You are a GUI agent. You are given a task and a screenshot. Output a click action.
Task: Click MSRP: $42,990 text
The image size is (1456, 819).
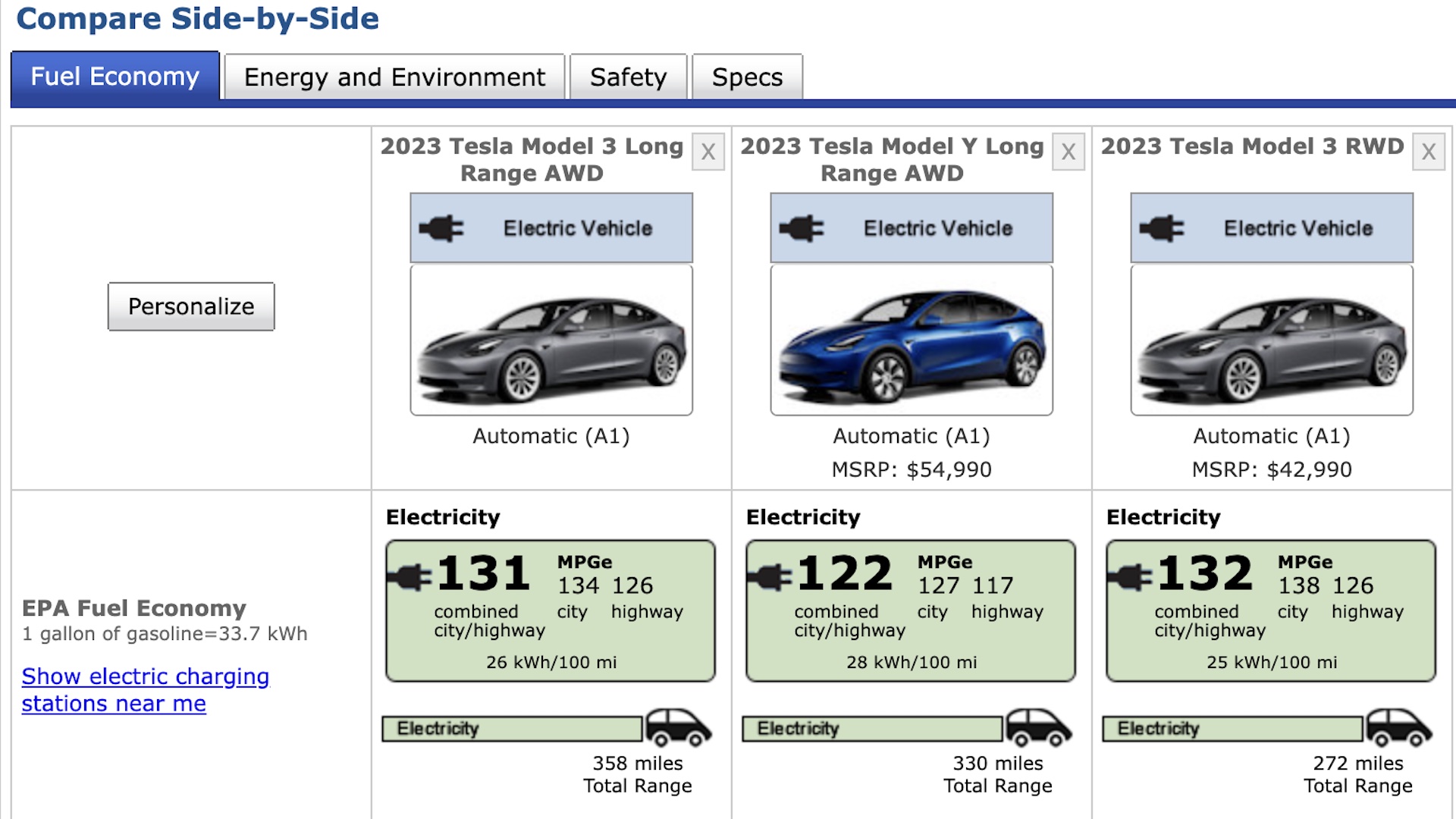tap(1272, 469)
